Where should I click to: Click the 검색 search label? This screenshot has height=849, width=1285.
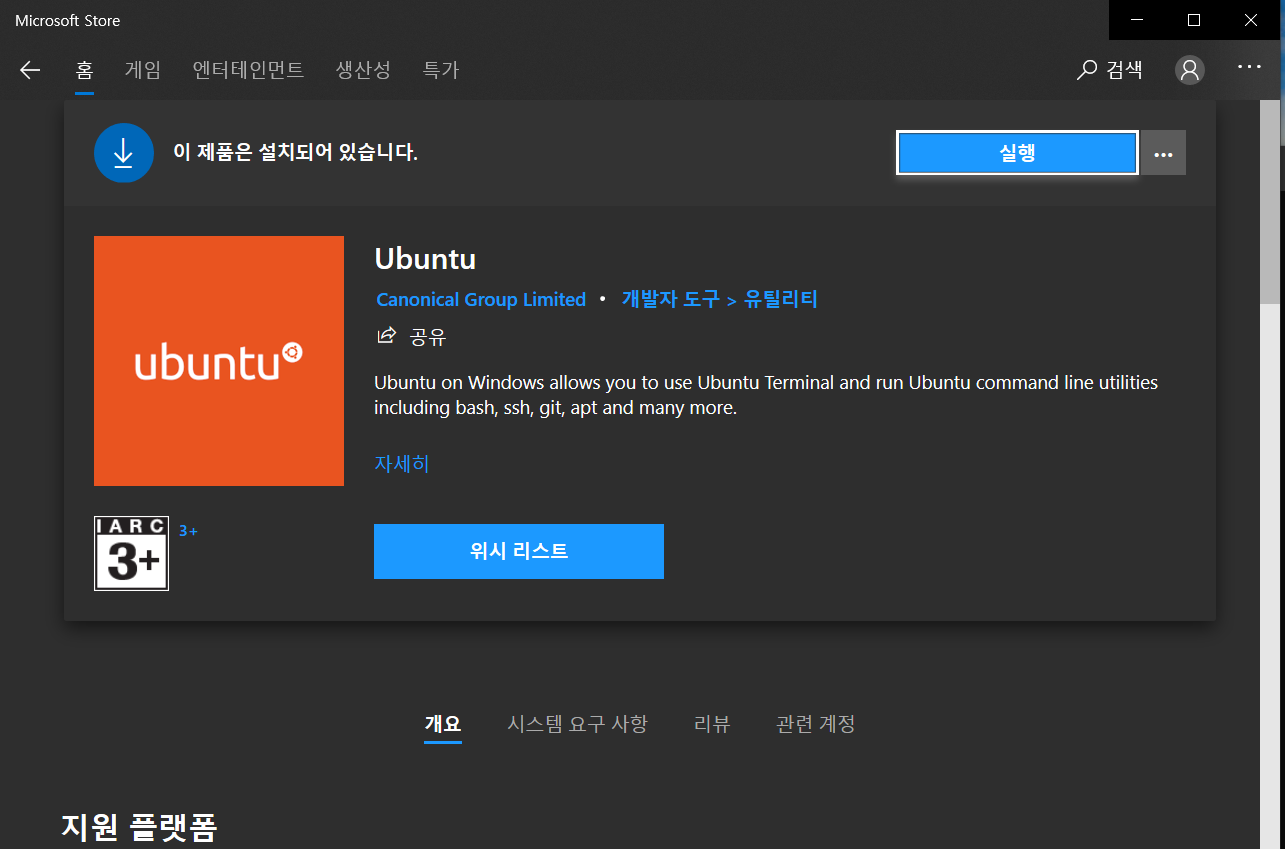(1125, 70)
